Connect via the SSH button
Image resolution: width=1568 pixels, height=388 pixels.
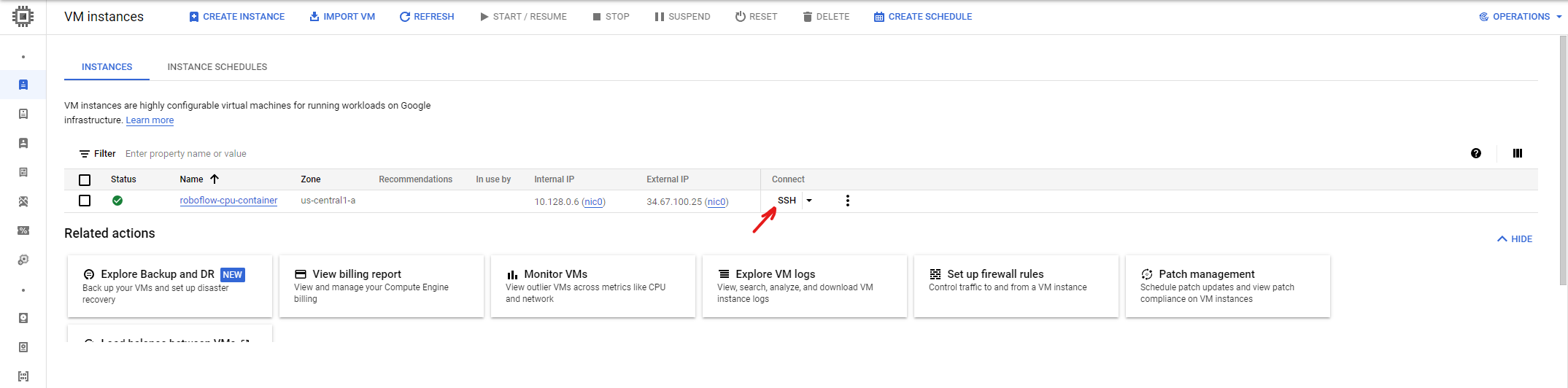(x=787, y=201)
